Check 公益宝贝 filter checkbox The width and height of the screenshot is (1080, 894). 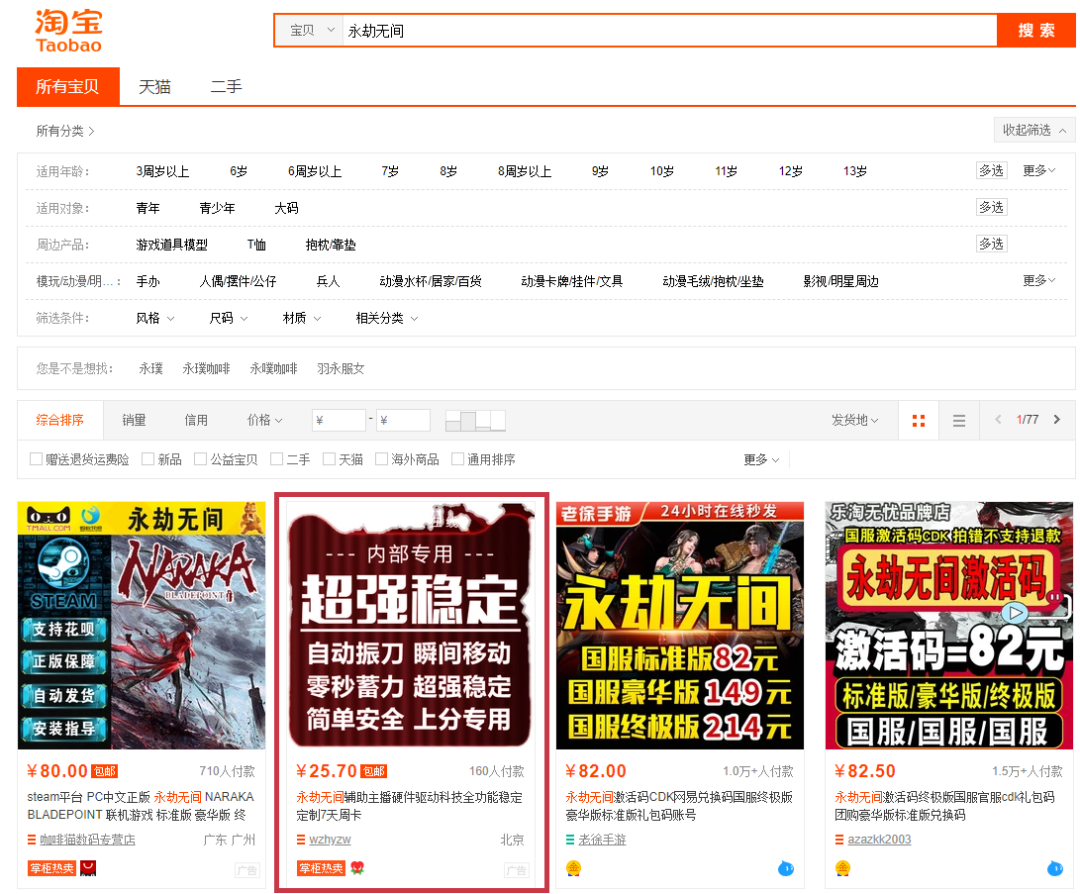pyautogui.click(x=200, y=459)
